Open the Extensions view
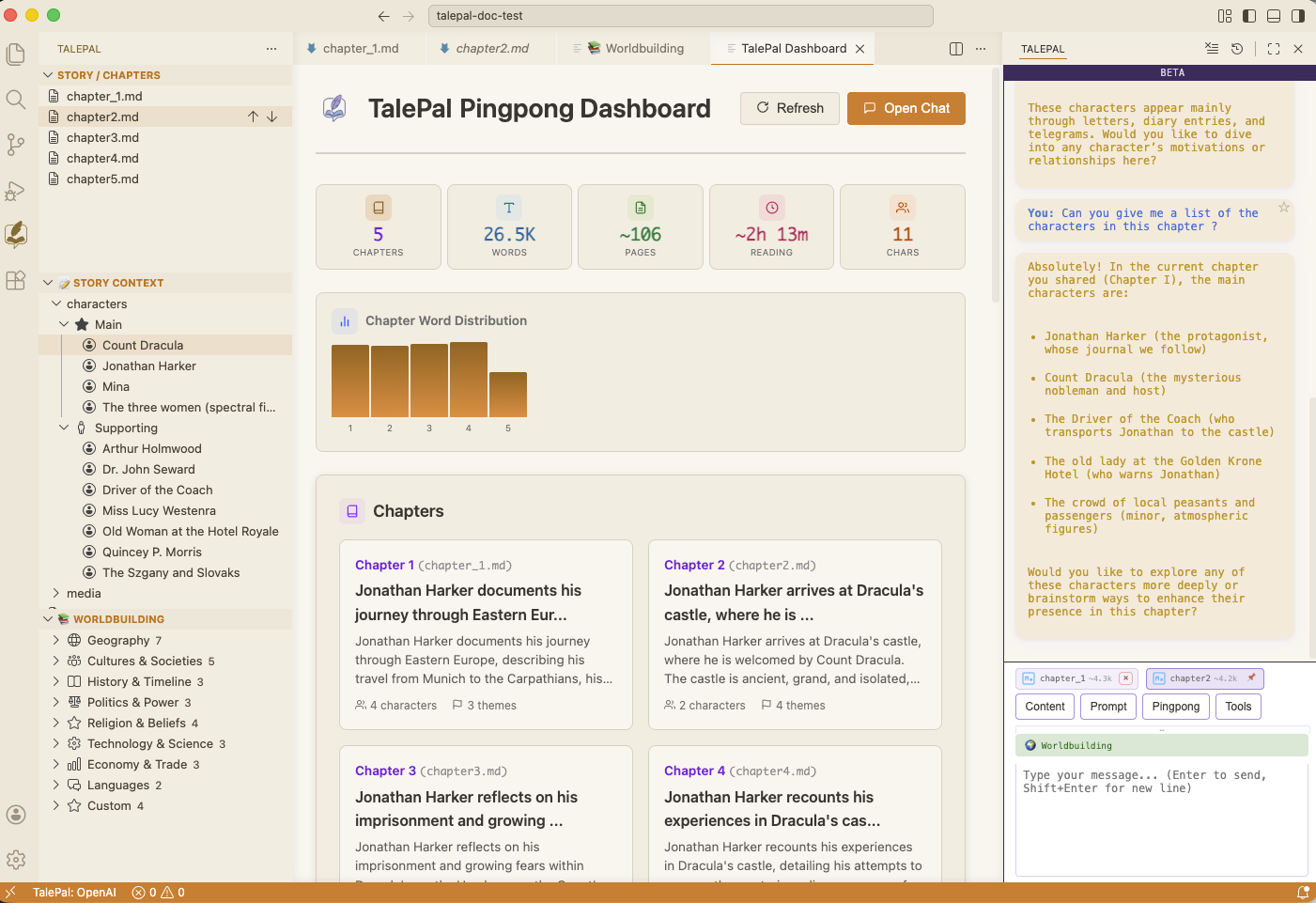 [x=15, y=280]
